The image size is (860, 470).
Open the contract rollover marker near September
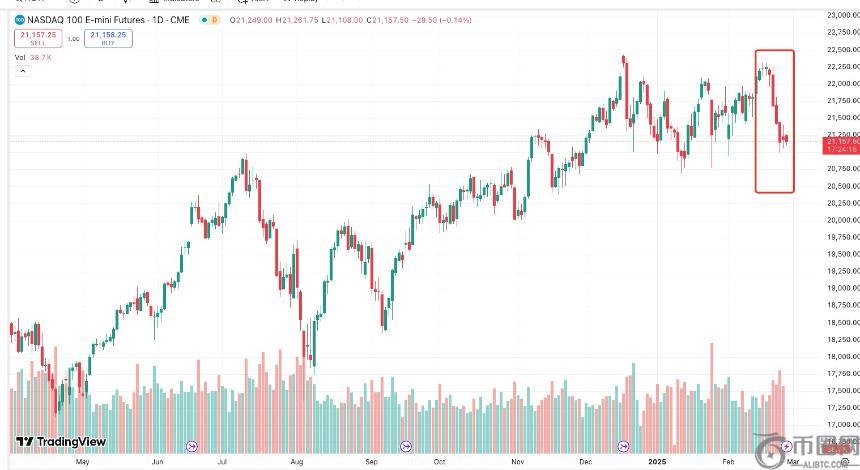pyautogui.click(x=406, y=445)
